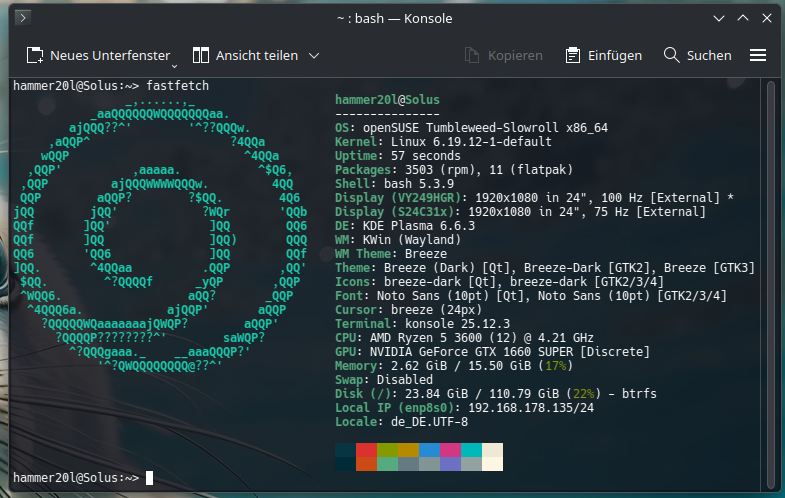Click '192.168.178.135/24' IP address
This screenshot has width=785, height=498.
coord(531,408)
